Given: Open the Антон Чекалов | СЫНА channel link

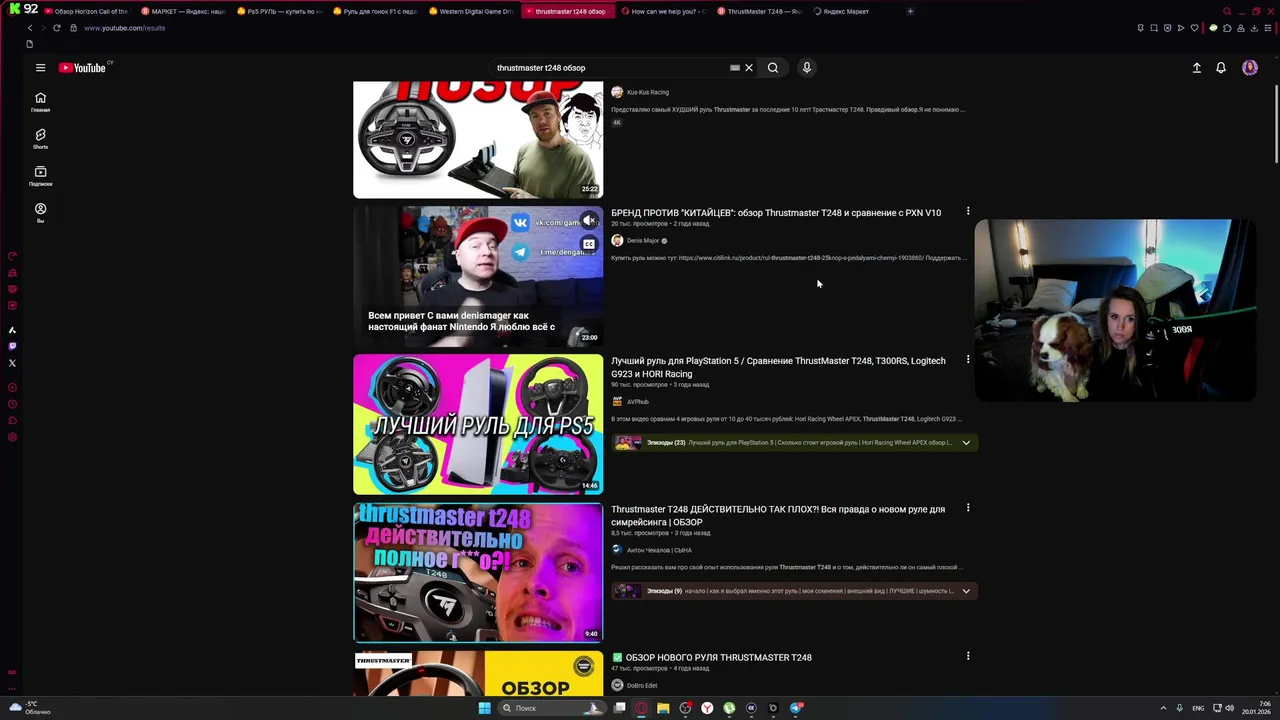Looking at the screenshot, I should [659, 550].
